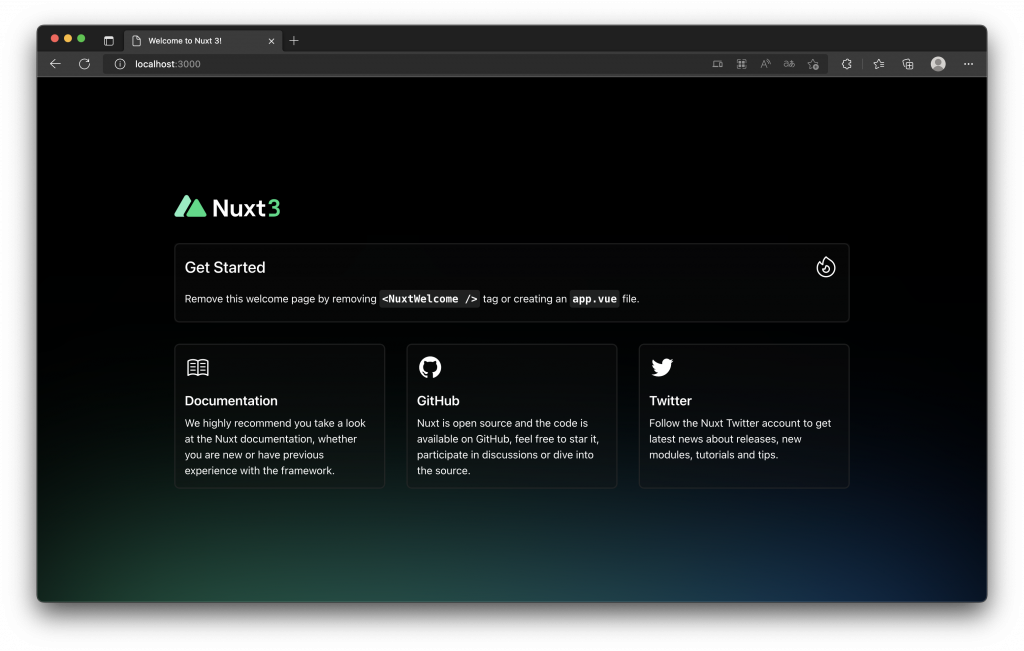Screen dimensions: 1024x651
Task: Click the <NuxtWelcome /> code tag
Action: [430, 299]
